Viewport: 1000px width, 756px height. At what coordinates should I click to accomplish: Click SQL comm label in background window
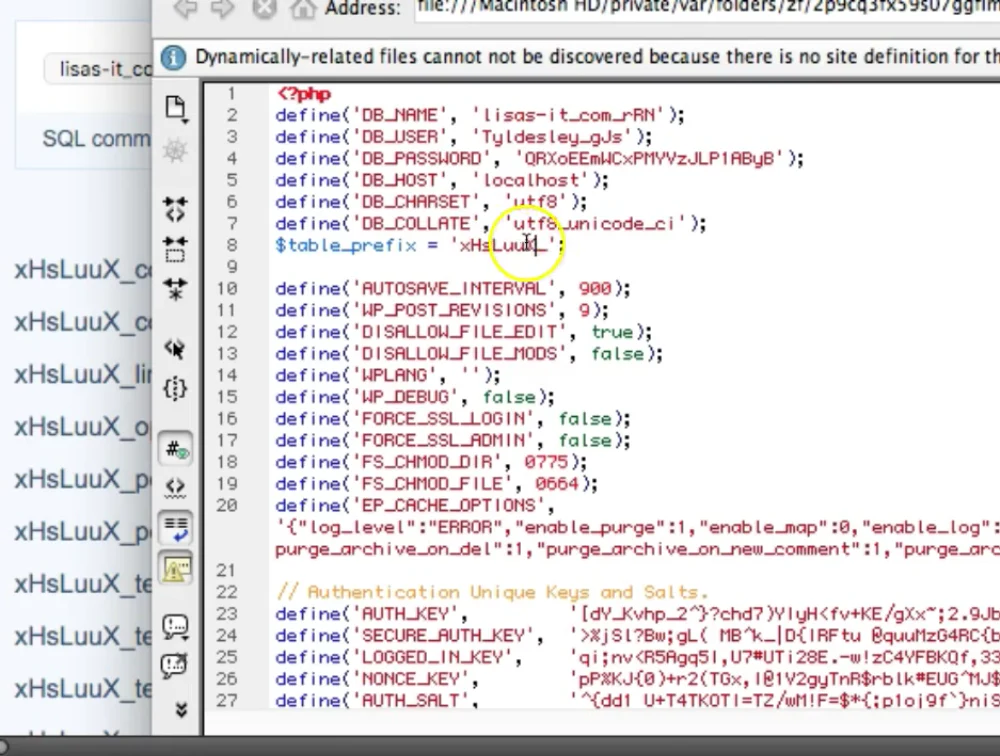[97, 138]
